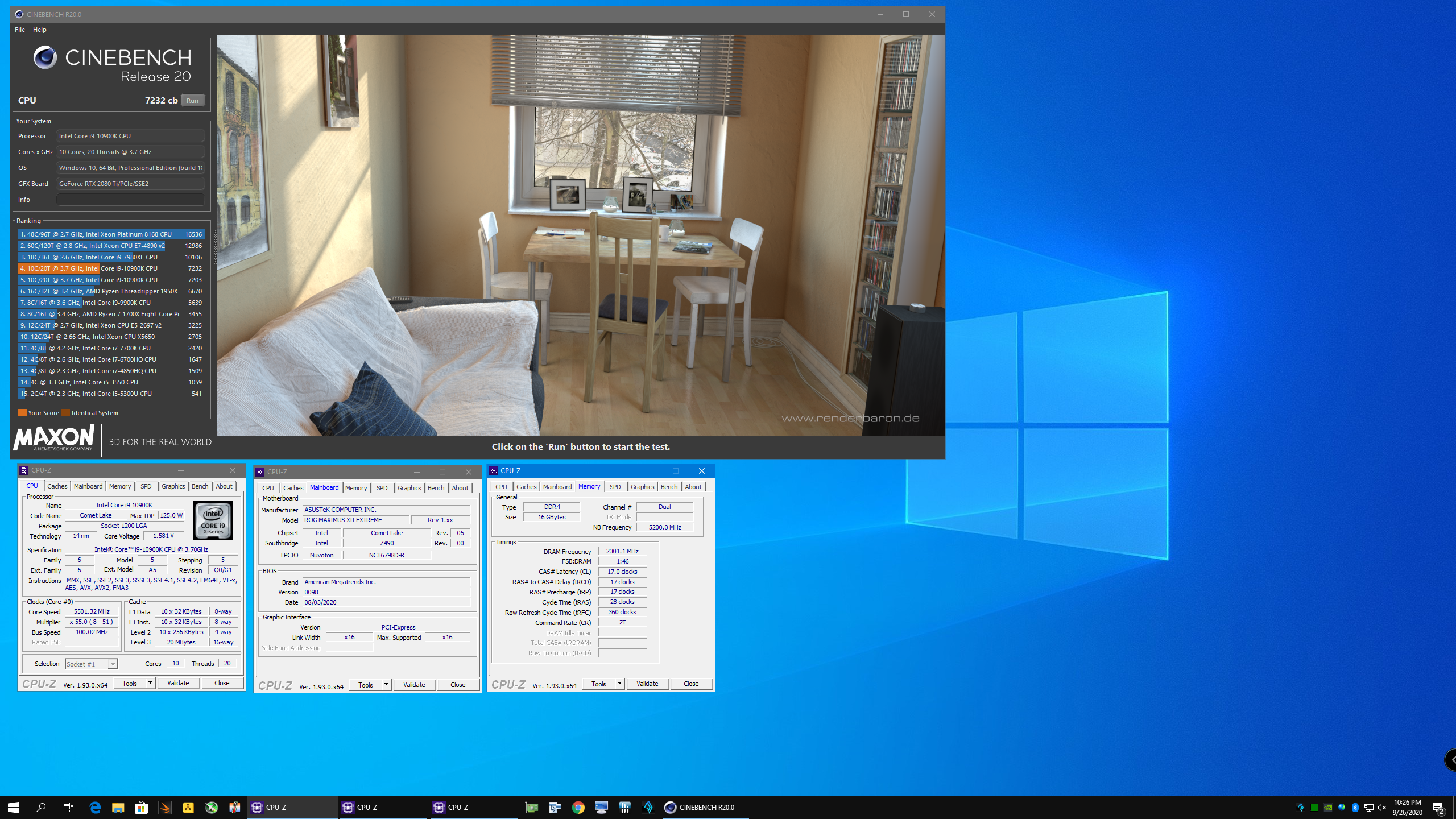
Task: Expand Tools arrow in Memory CPU-Z window
Action: tap(619, 684)
